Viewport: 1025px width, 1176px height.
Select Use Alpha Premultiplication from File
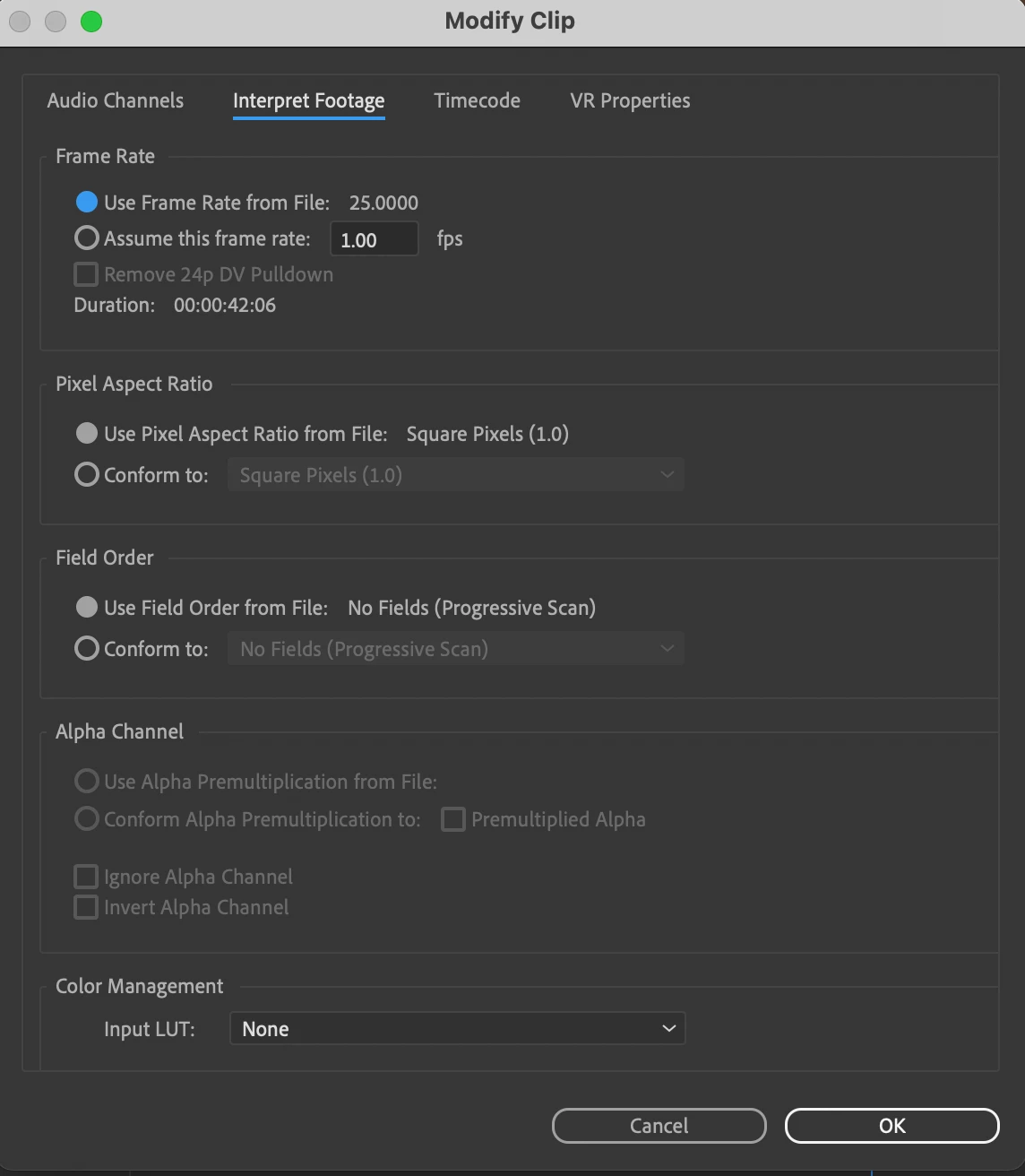pos(87,782)
